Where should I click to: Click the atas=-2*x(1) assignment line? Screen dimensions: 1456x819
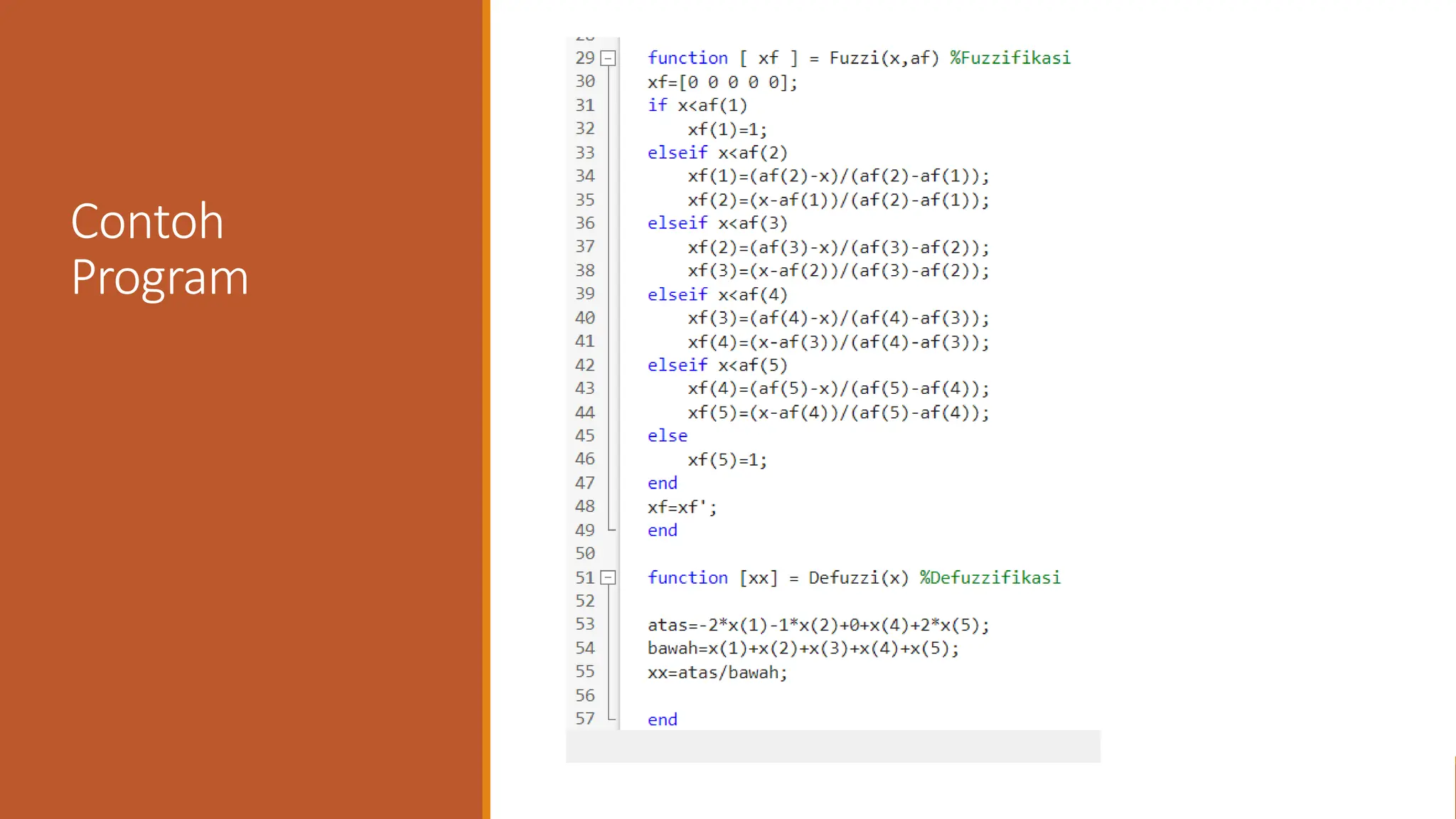coord(818,625)
